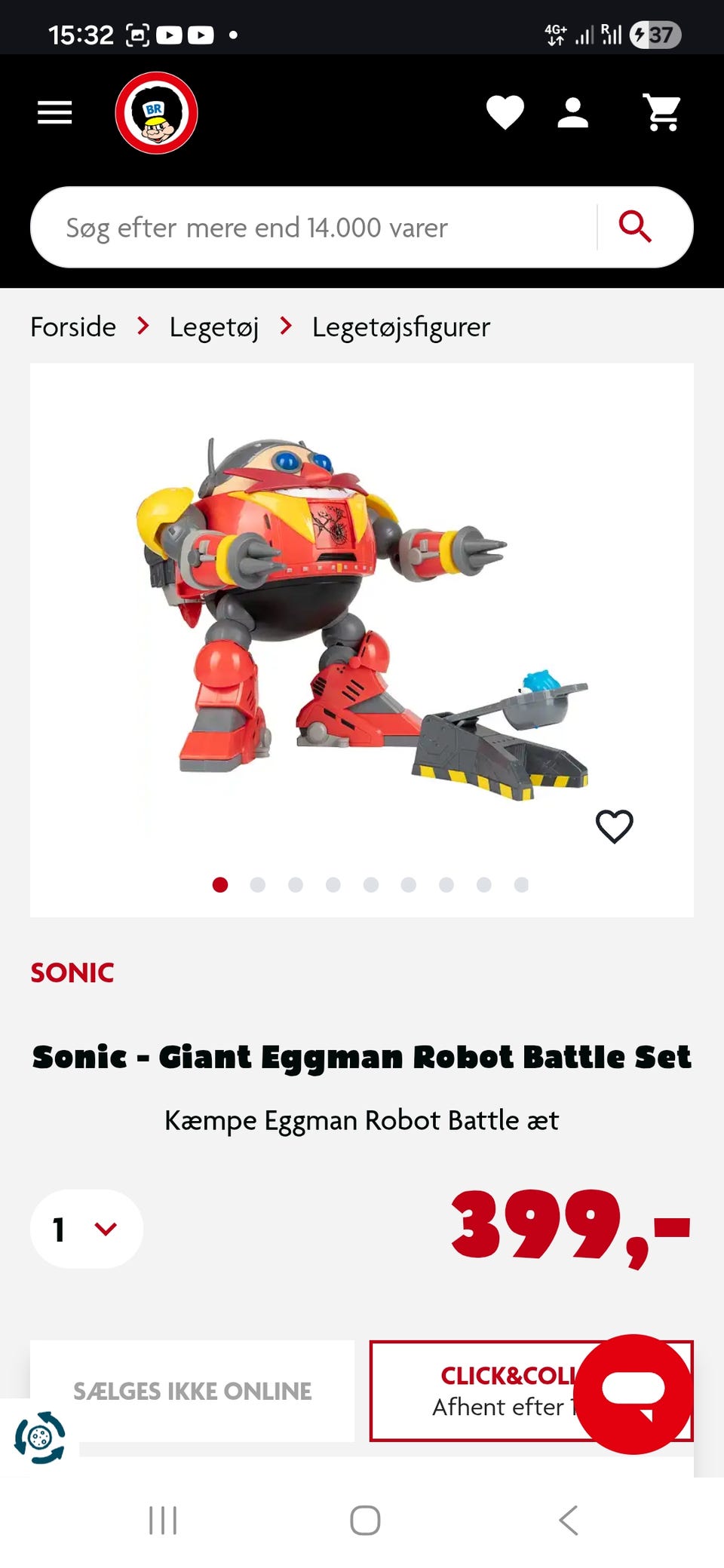Screen dimensions: 724x1568
Task: Open the SONIC brand link
Action: pos(72,972)
